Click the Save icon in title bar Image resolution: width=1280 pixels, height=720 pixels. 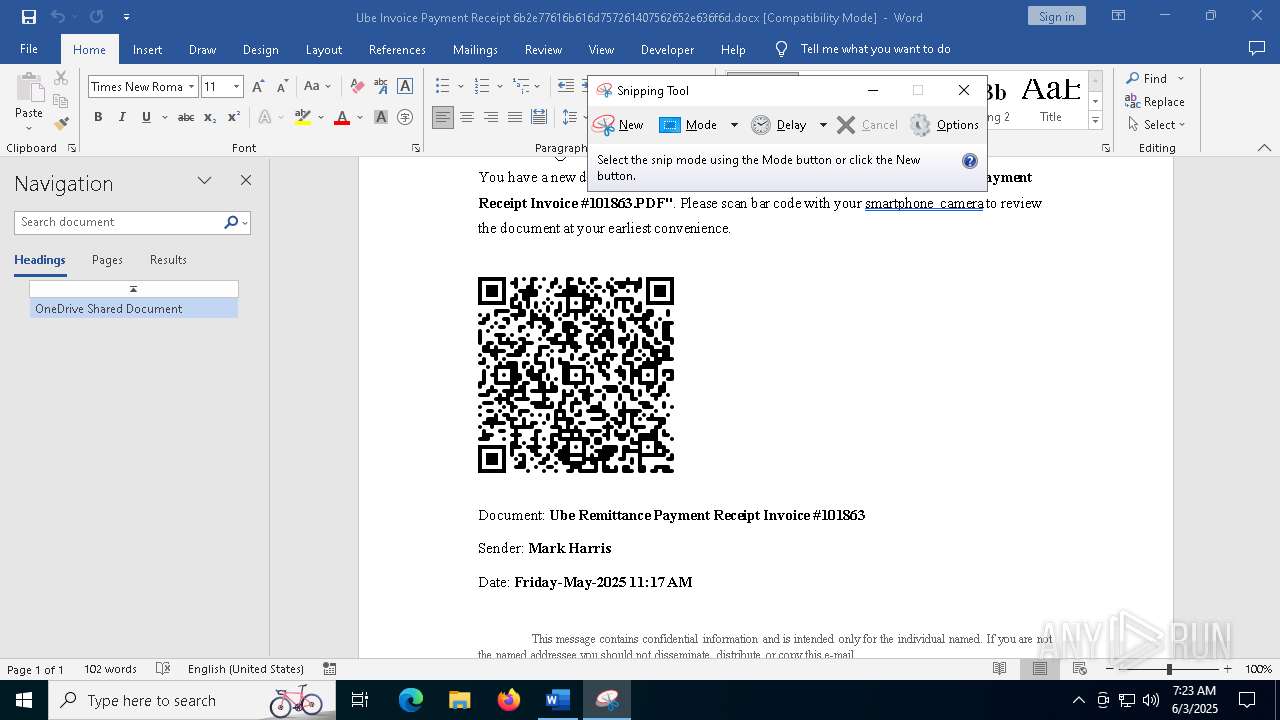pos(29,17)
